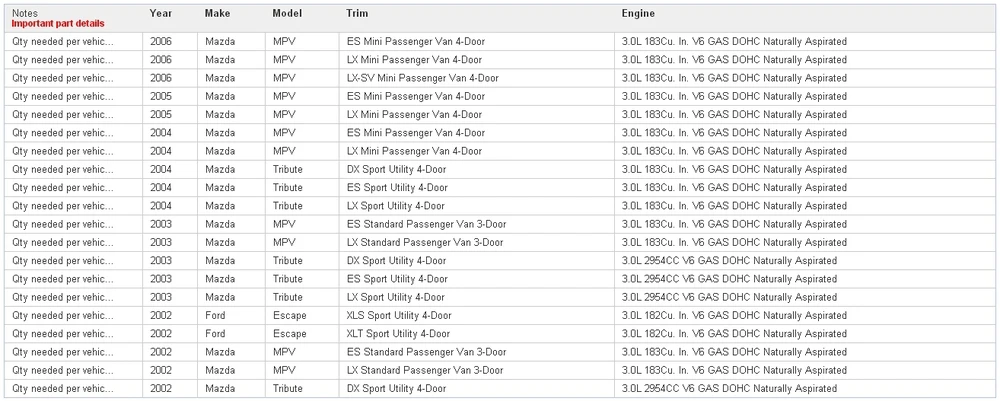Select the XLT Sport Utility 4-Door trim
This screenshot has height=401, width=1000.
pos(399,334)
